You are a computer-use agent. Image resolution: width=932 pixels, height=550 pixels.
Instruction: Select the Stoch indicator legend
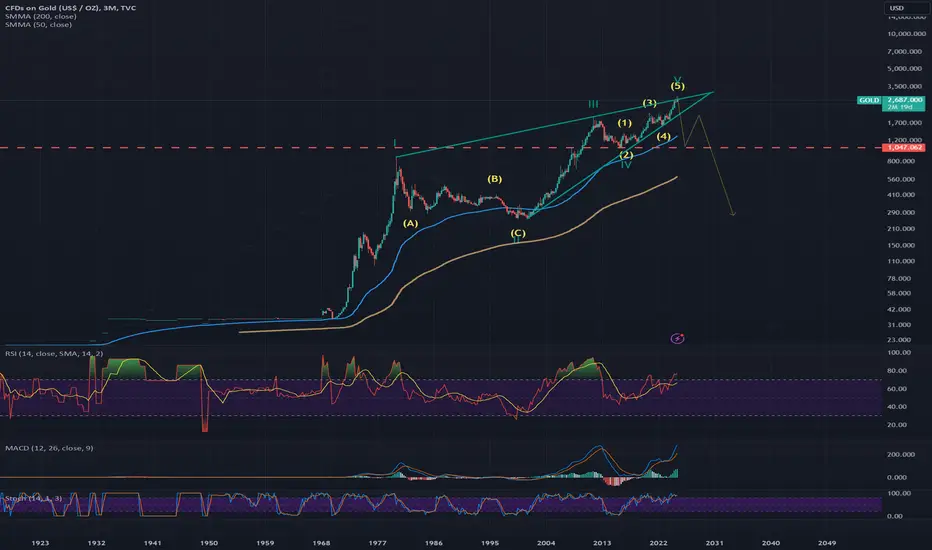point(33,498)
